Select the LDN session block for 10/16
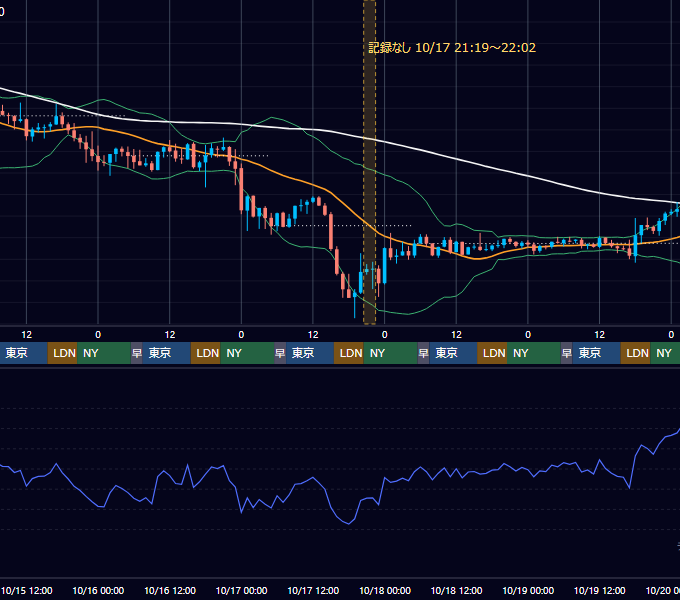 [206, 353]
